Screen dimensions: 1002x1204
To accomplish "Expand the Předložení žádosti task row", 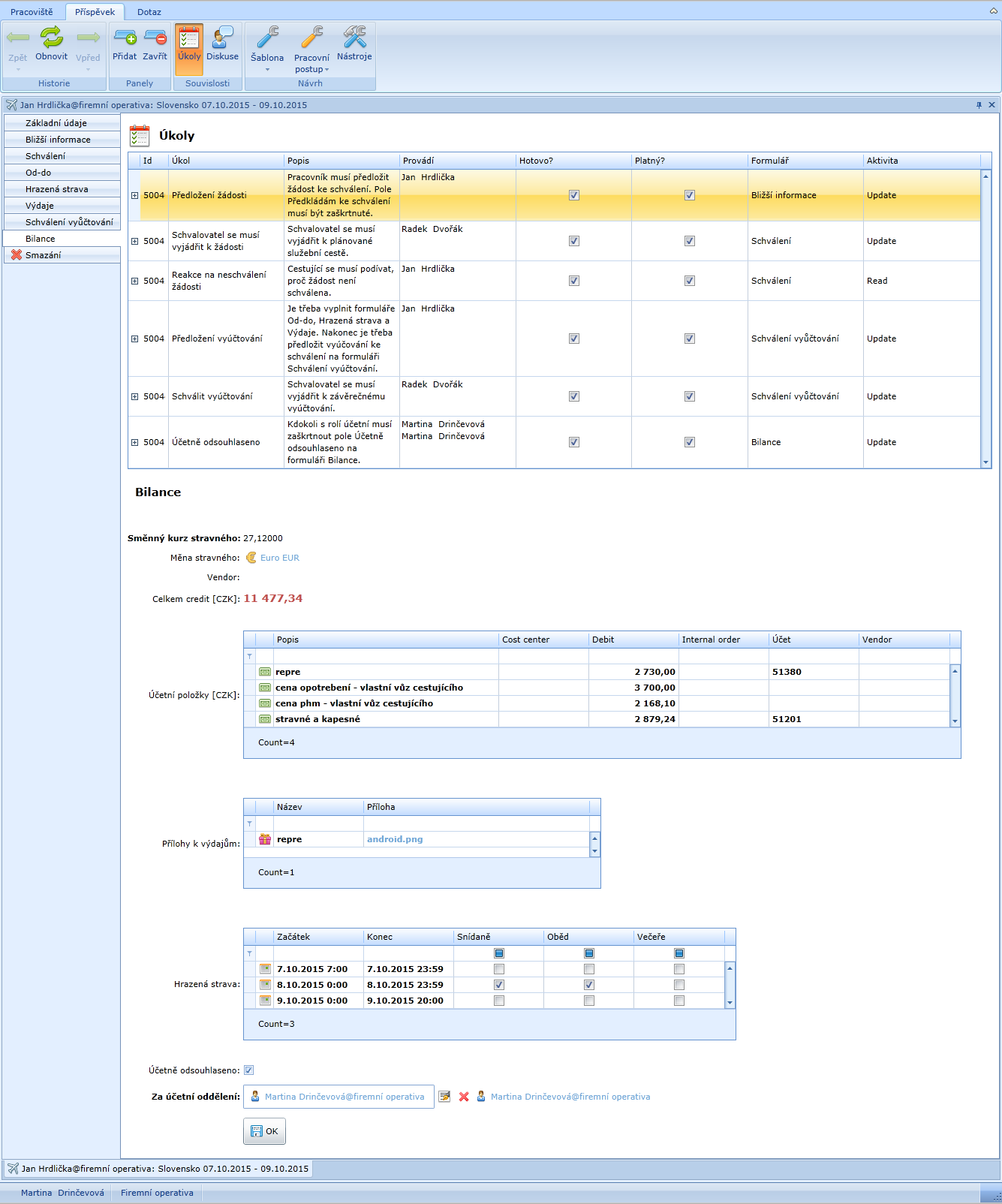I will [135, 195].
